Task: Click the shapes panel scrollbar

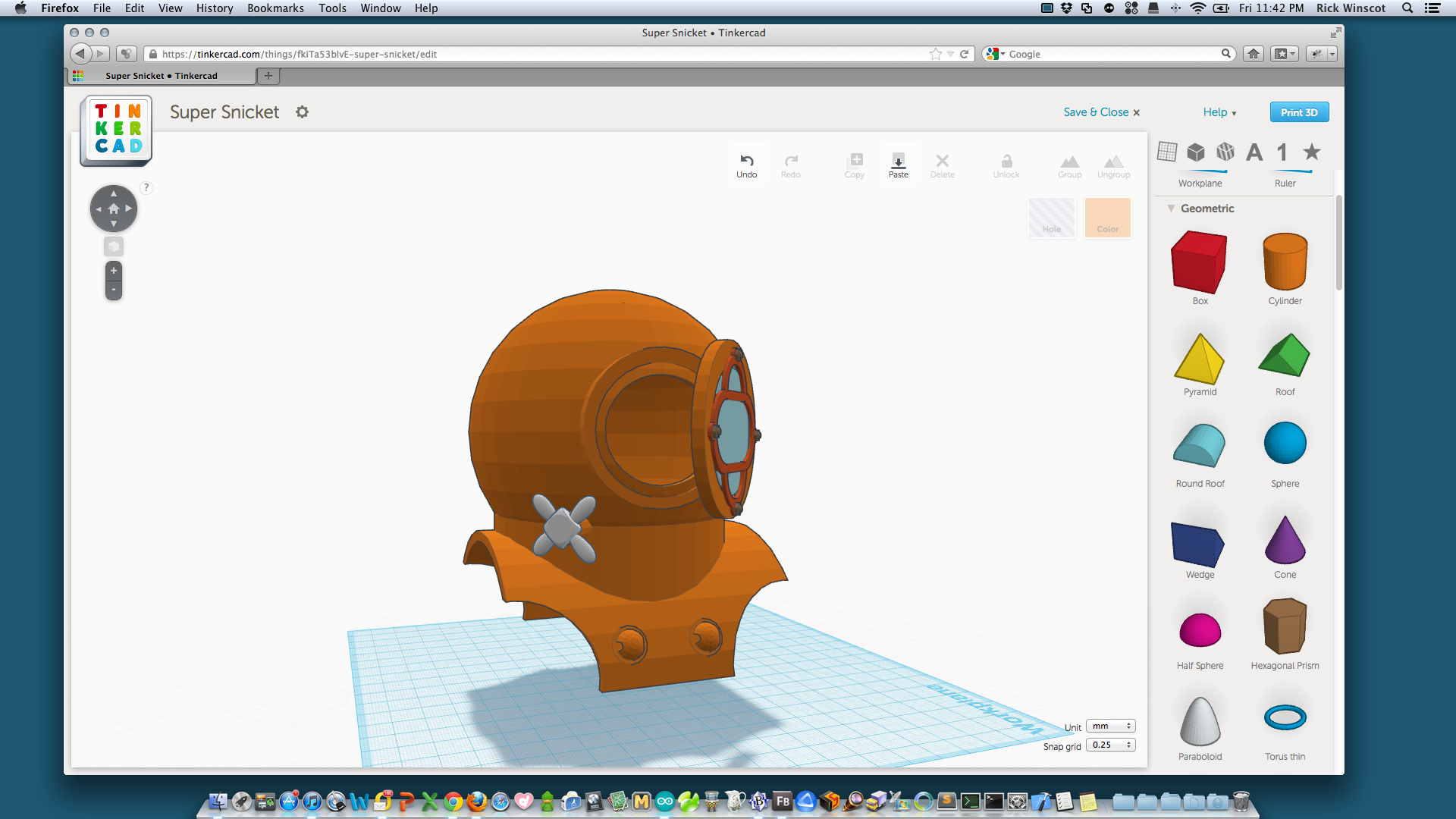Action: tap(1339, 243)
